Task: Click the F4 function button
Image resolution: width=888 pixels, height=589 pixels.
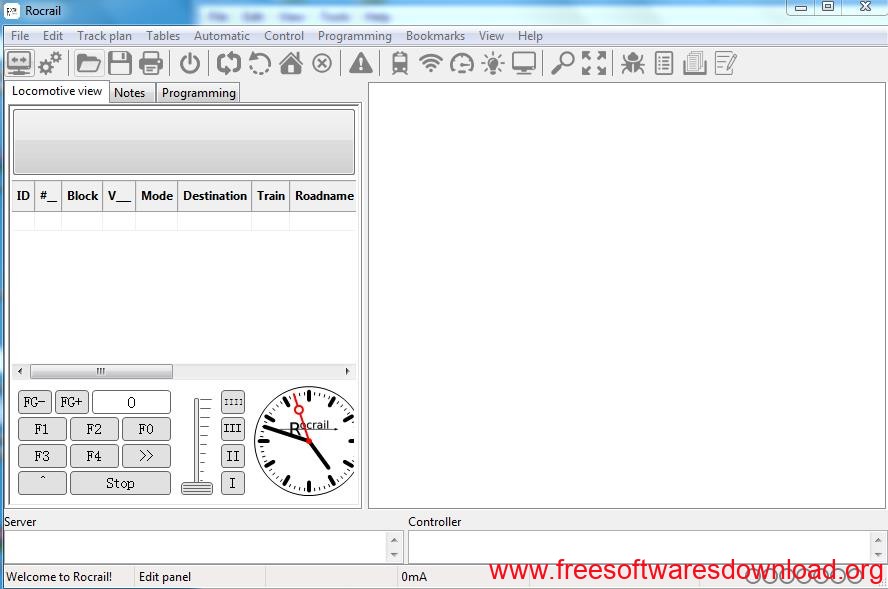Action: [x=94, y=456]
